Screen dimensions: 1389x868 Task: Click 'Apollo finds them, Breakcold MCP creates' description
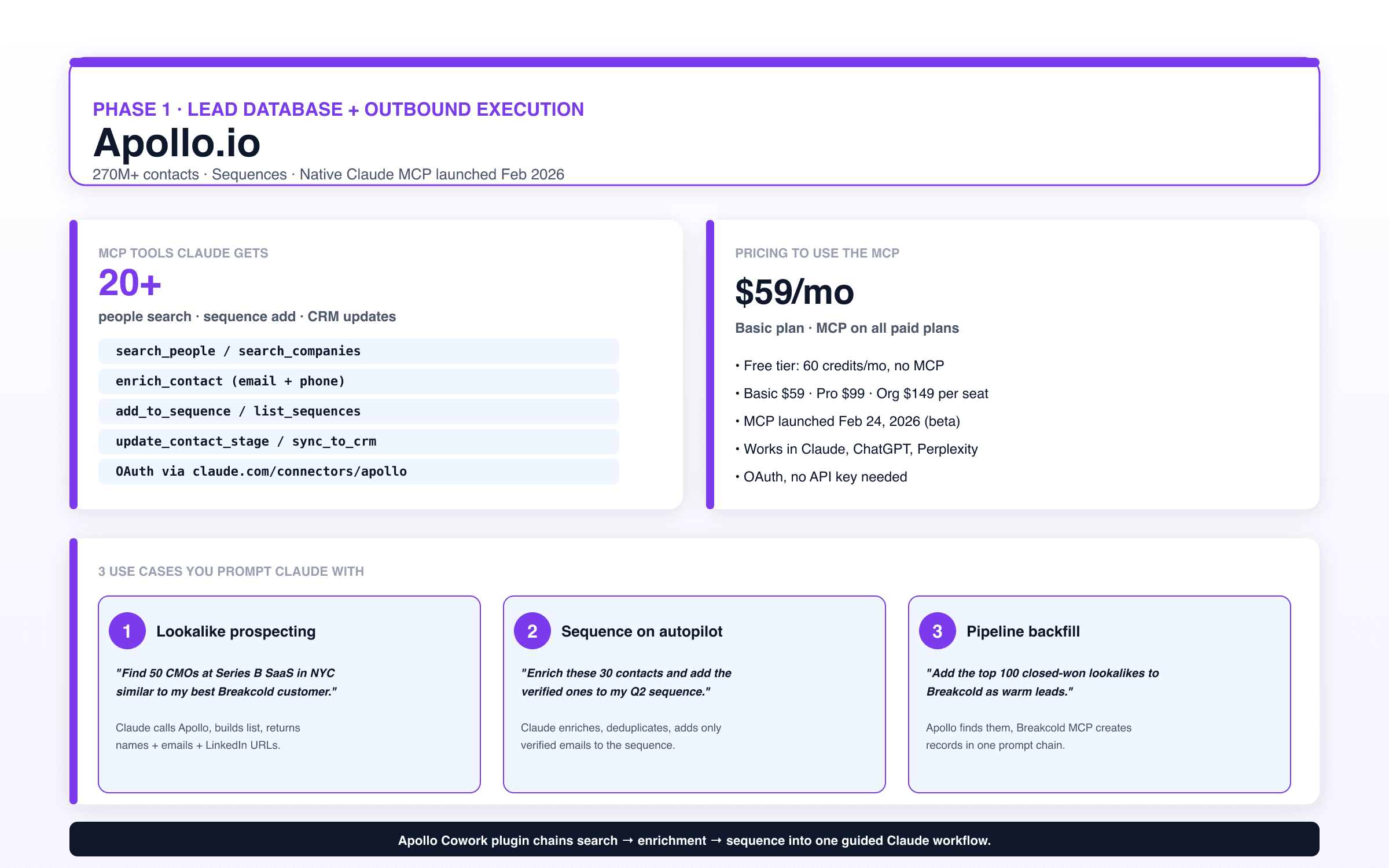(1028, 736)
